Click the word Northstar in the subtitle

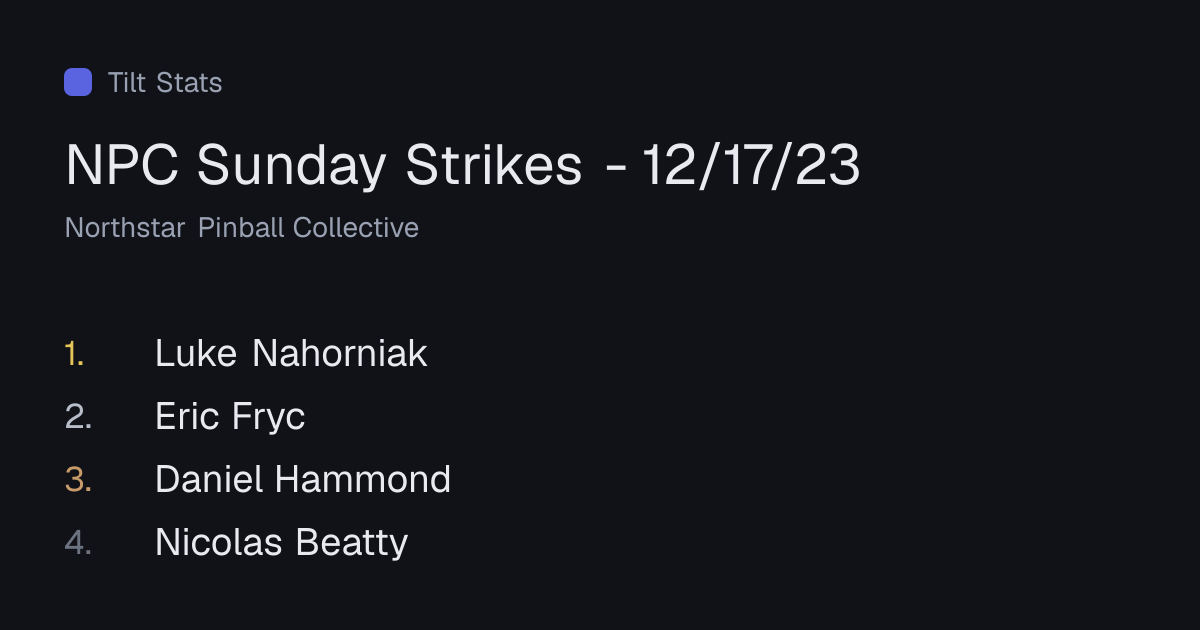click(125, 228)
